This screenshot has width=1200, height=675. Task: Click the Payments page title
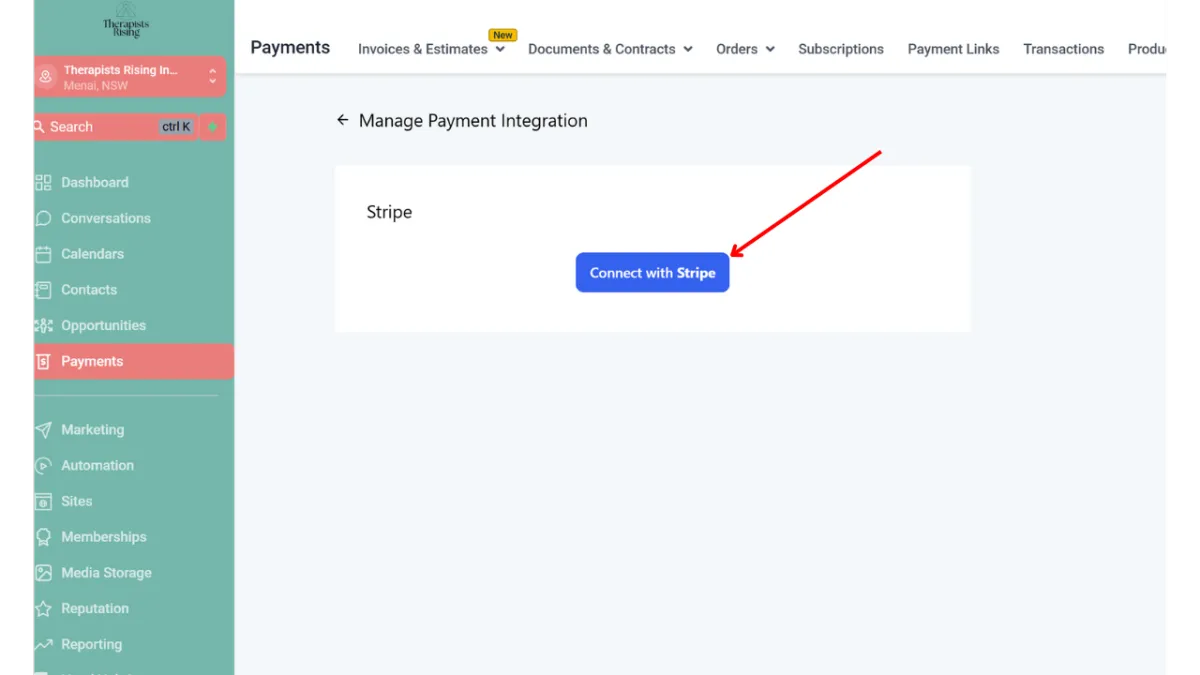coord(290,48)
